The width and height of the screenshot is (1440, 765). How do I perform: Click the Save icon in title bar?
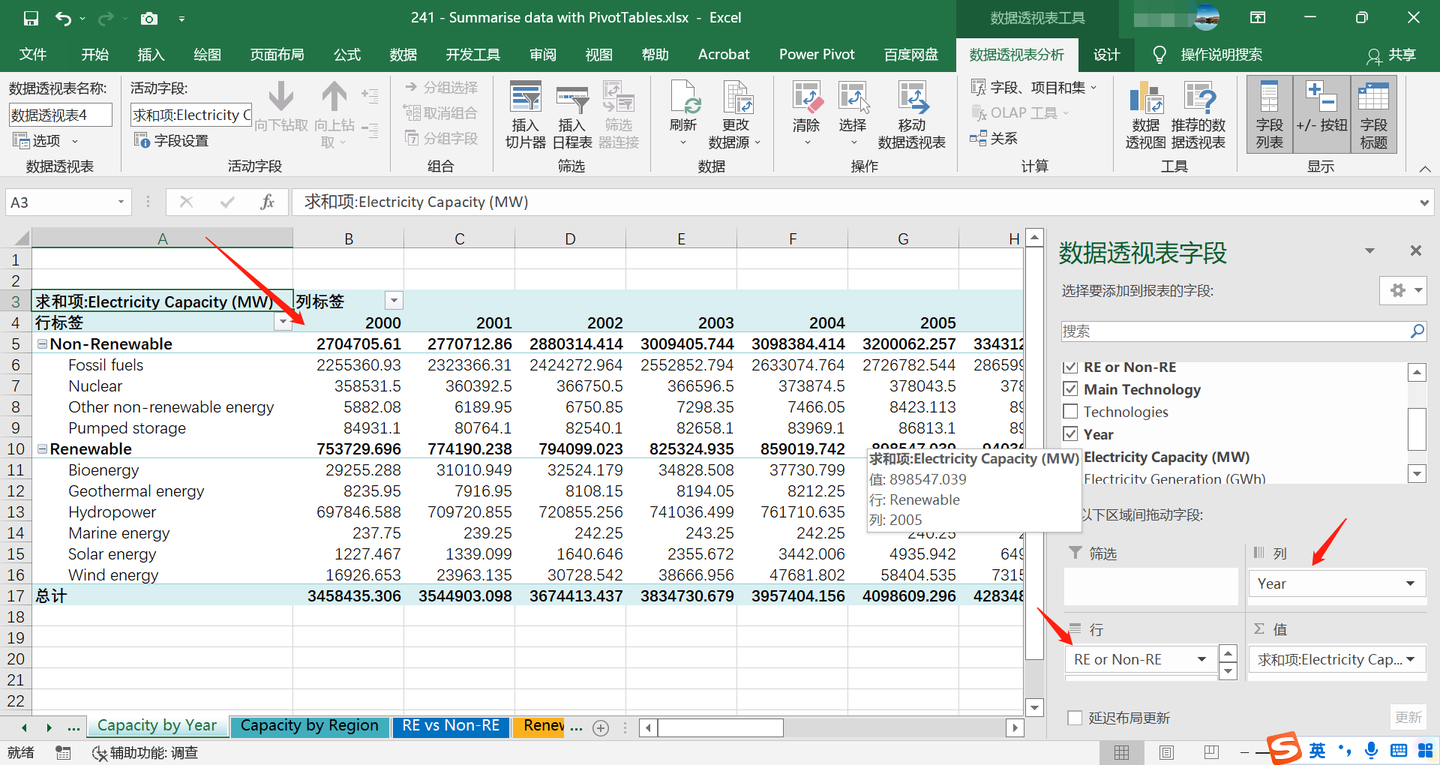point(30,18)
